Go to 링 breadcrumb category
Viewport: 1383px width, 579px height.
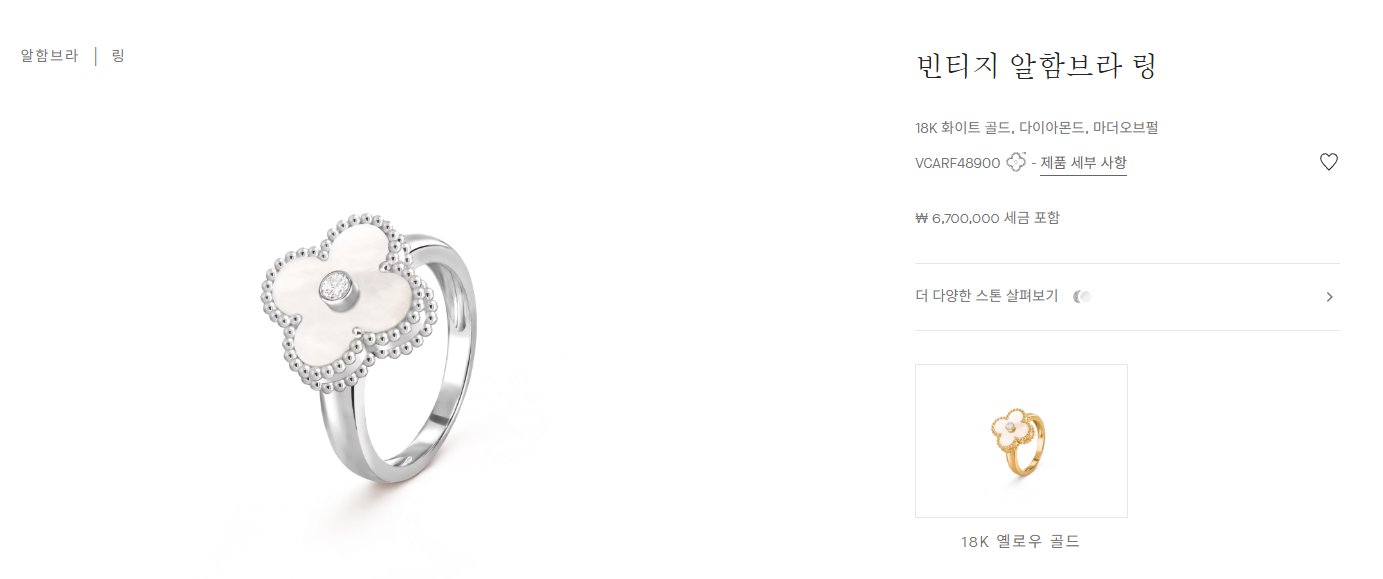pos(118,56)
